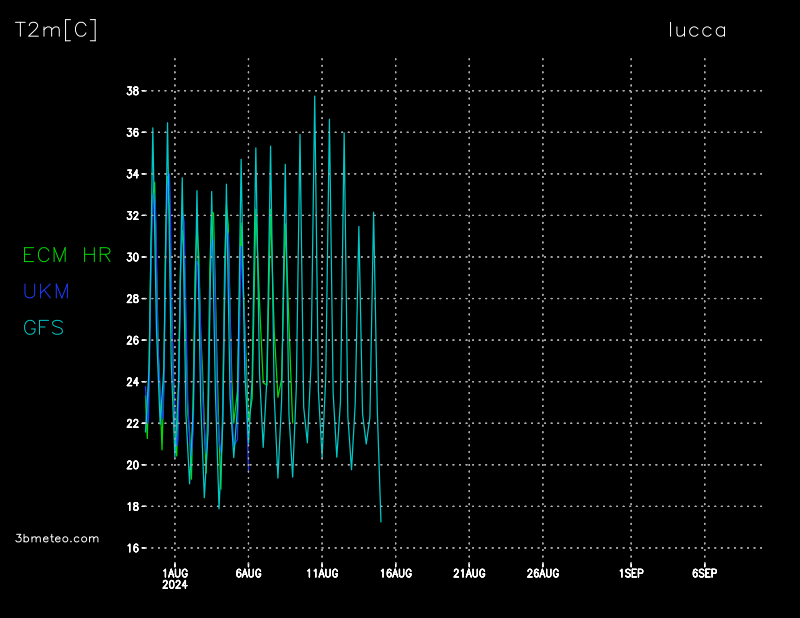
Task: Open the 3bmeteo.com watermark link
Action: click(58, 538)
